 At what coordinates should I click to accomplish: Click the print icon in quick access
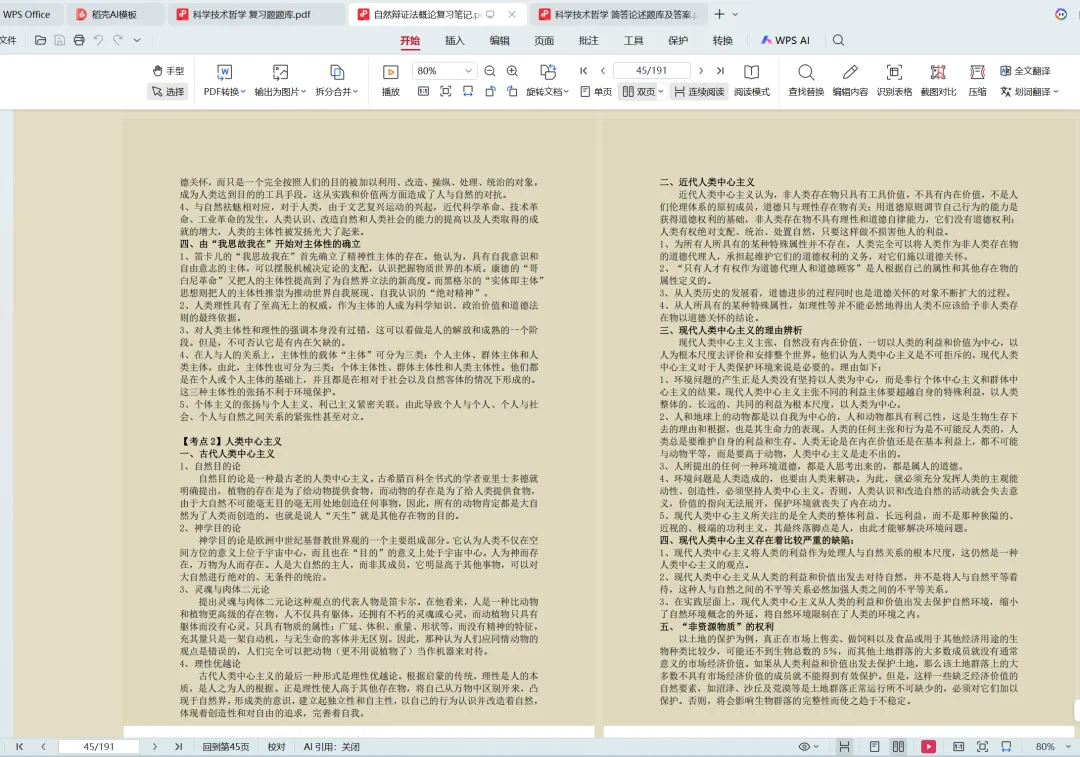click(x=79, y=41)
